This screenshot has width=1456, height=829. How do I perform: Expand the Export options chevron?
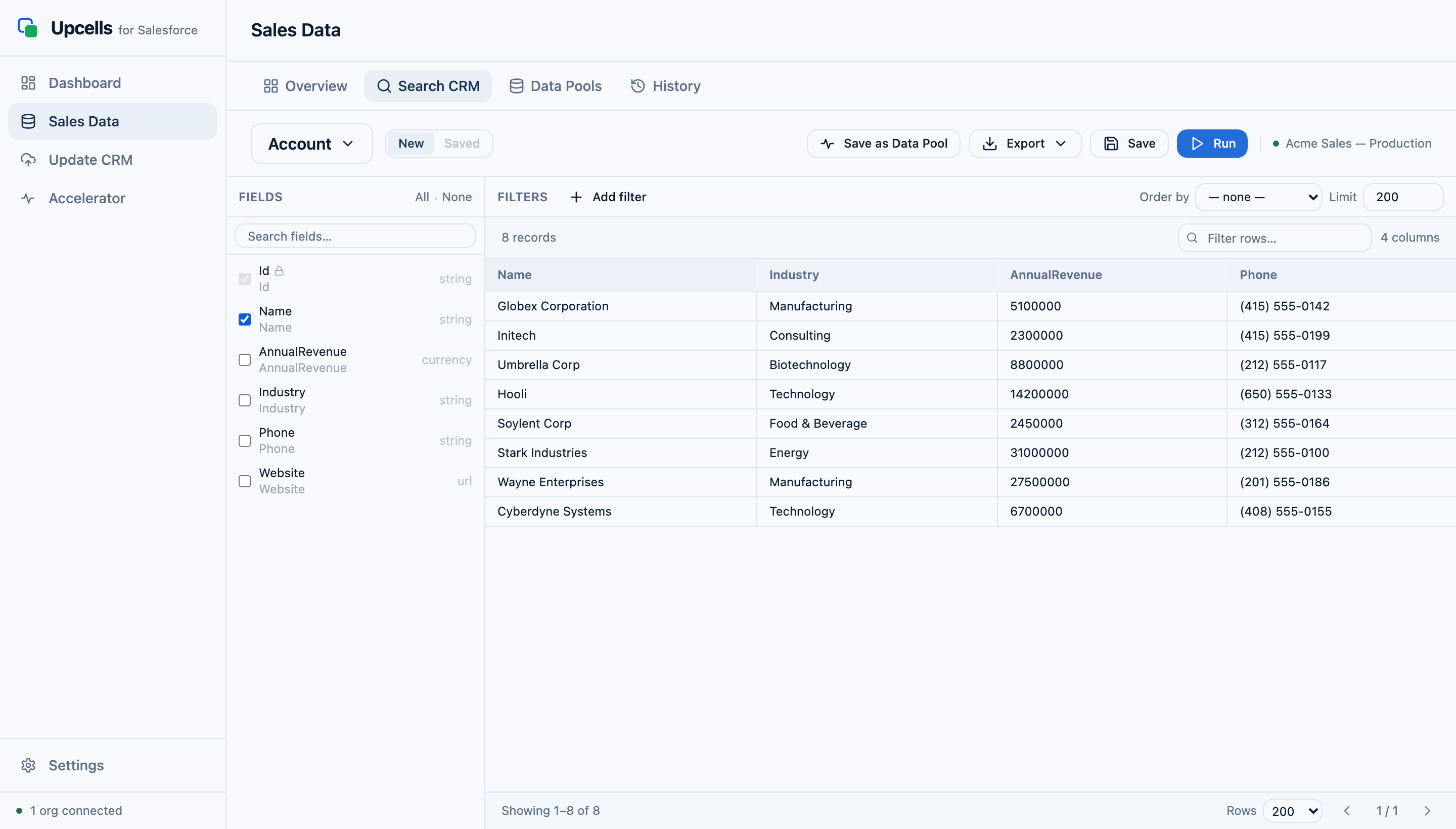1060,144
